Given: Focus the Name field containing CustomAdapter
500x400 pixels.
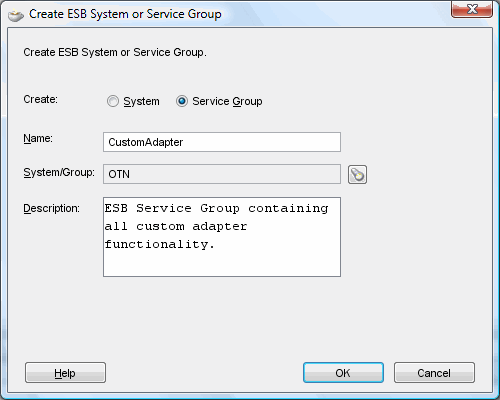Looking at the screenshot, I should tap(222, 142).
